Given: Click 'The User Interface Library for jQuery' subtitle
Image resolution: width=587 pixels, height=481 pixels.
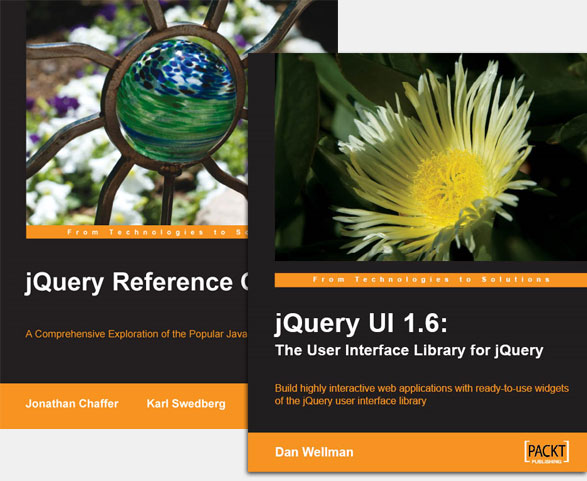Looking at the screenshot, I should pyautogui.click(x=409, y=351).
